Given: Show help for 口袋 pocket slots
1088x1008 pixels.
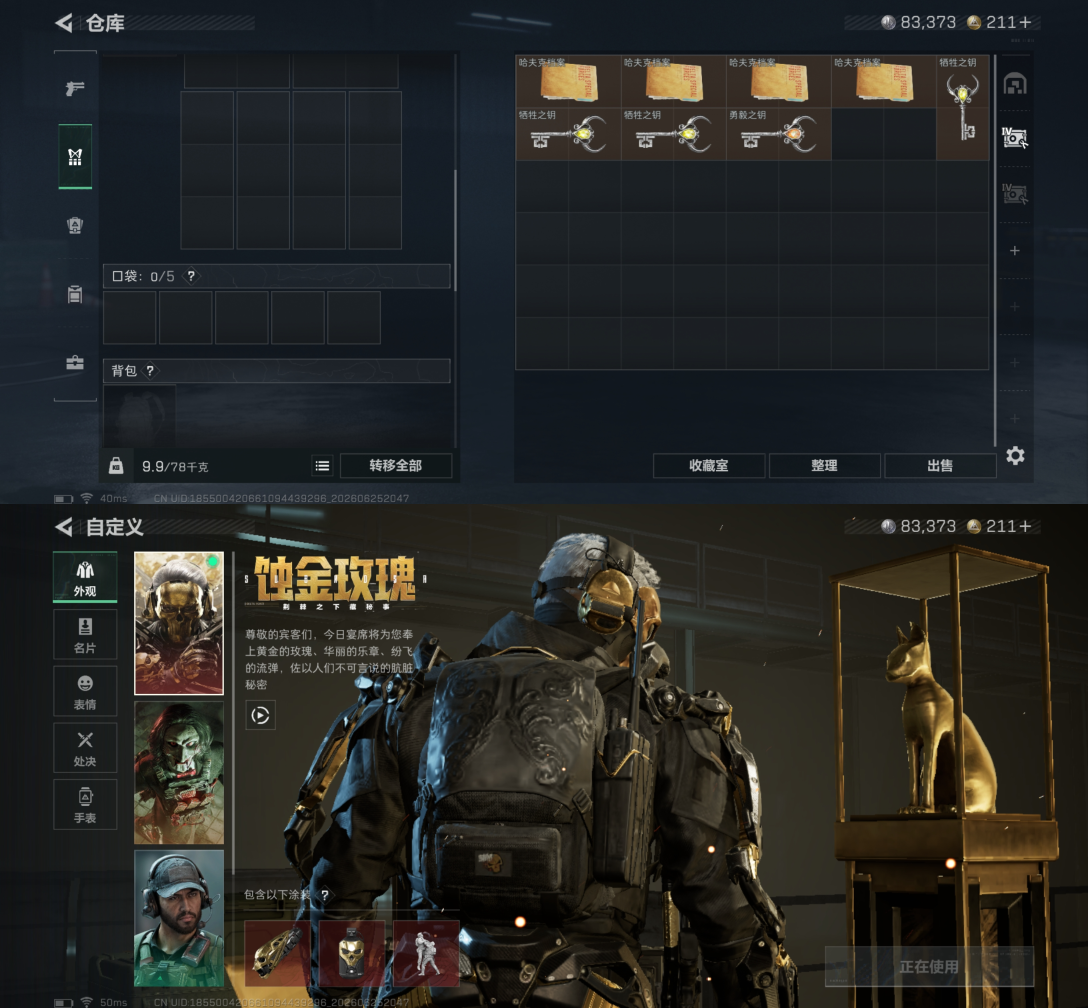Looking at the screenshot, I should pyautogui.click(x=191, y=276).
